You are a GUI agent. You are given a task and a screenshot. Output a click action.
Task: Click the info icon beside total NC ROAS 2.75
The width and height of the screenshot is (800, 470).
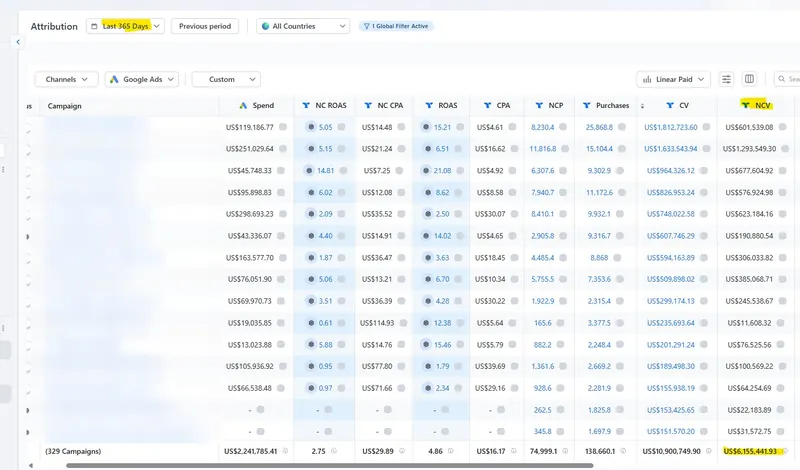click(334, 451)
